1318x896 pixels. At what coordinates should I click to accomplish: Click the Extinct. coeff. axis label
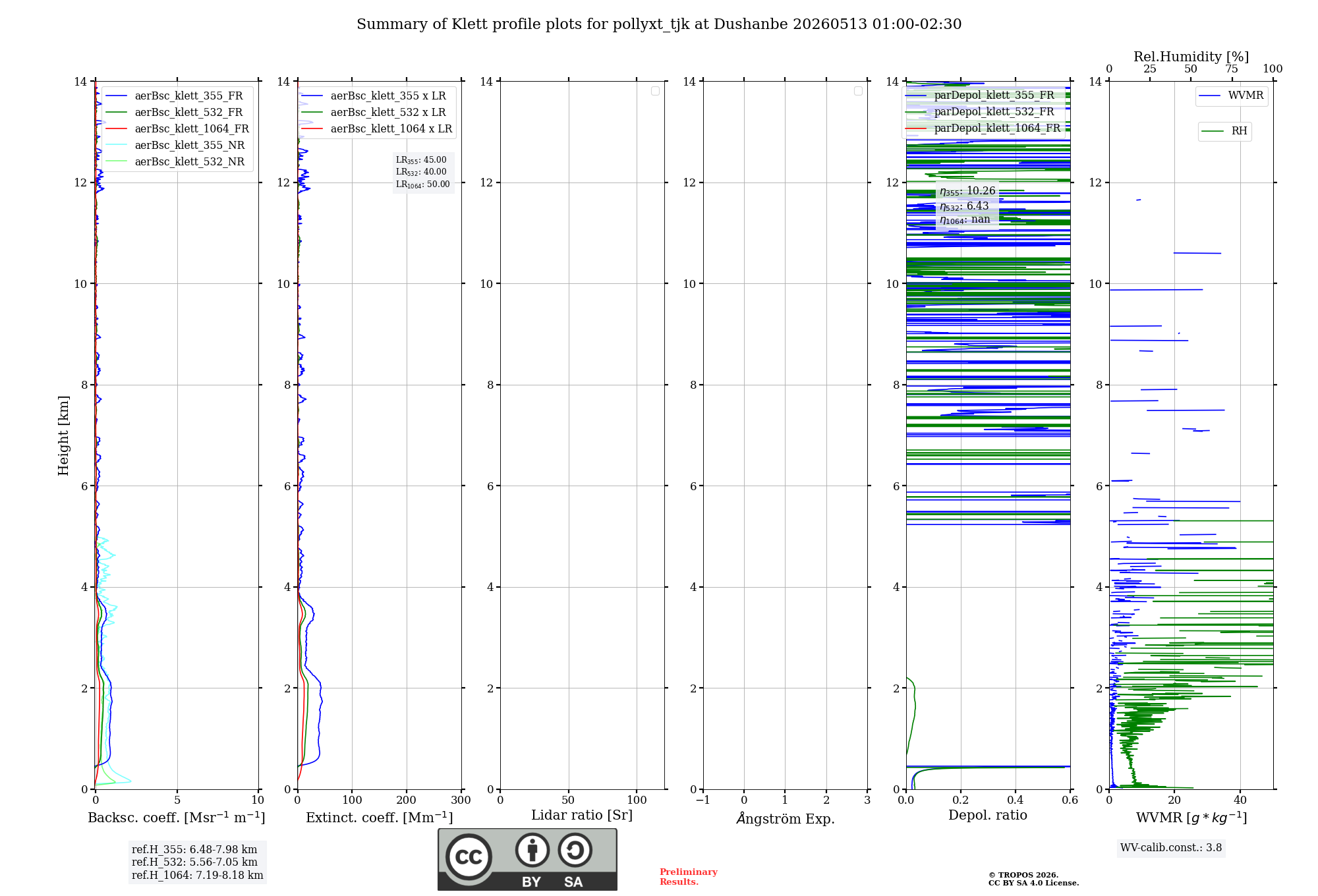point(380,818)
